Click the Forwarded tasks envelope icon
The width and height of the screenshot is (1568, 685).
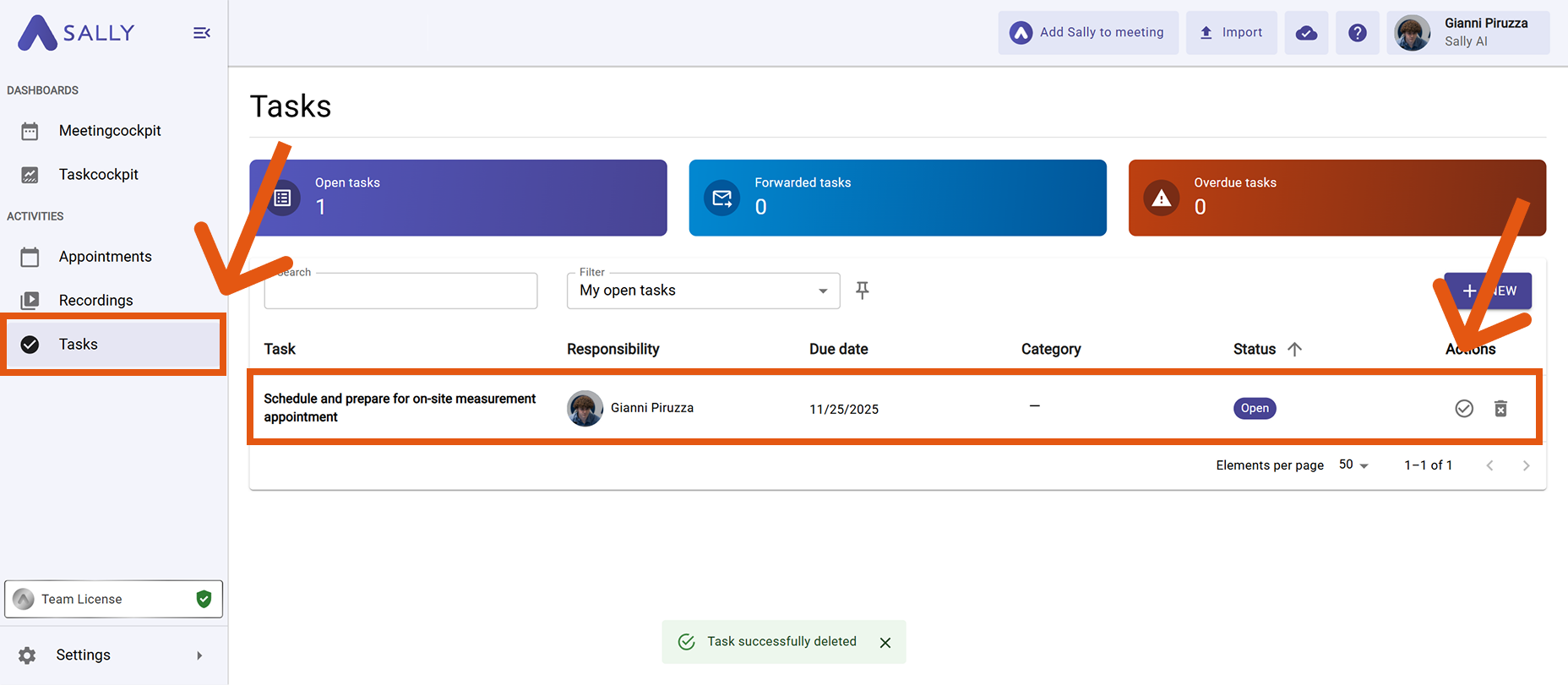pyautogui.click(x=722, y=198)
